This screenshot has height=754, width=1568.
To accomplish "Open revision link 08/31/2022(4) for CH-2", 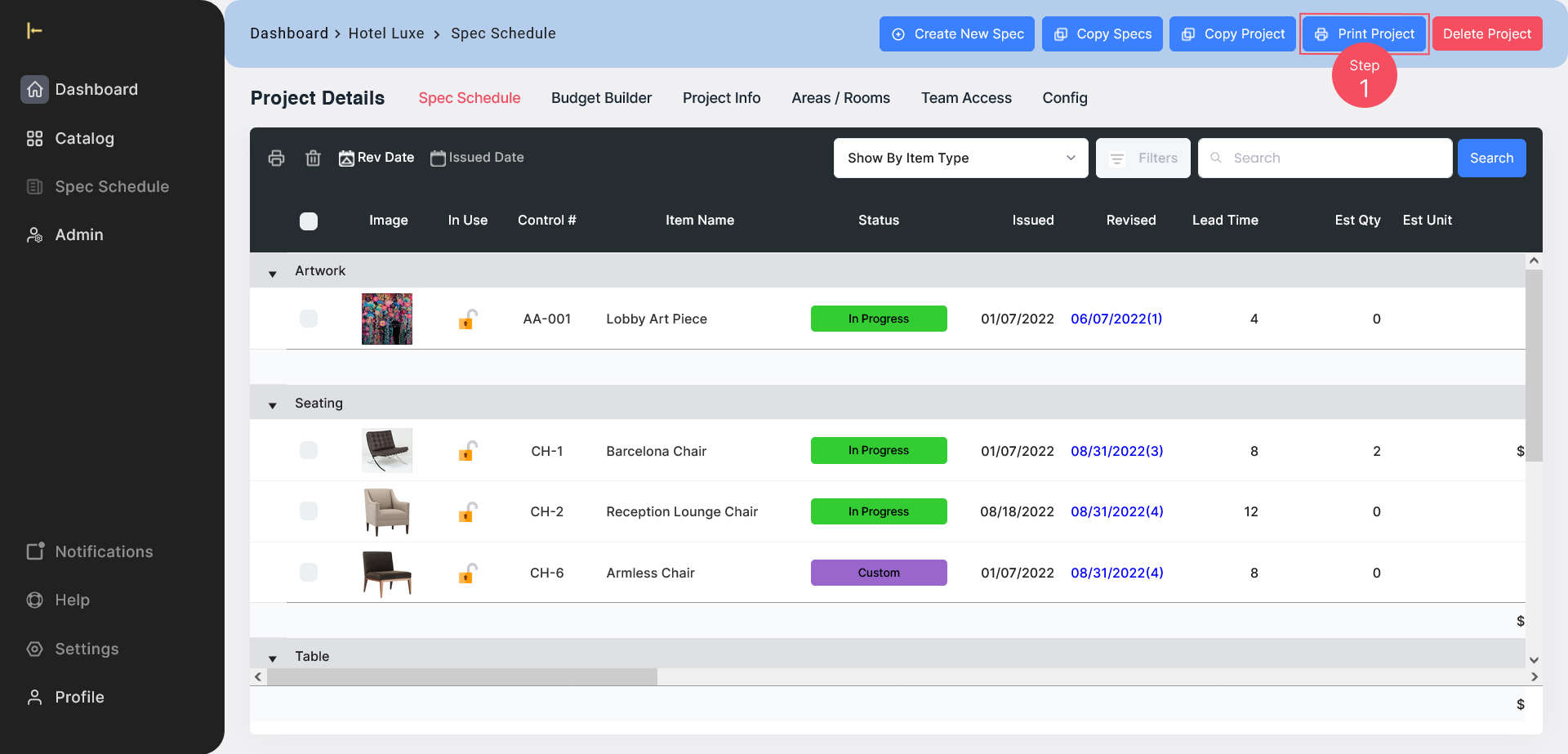I will click(x=1117, y=511).
